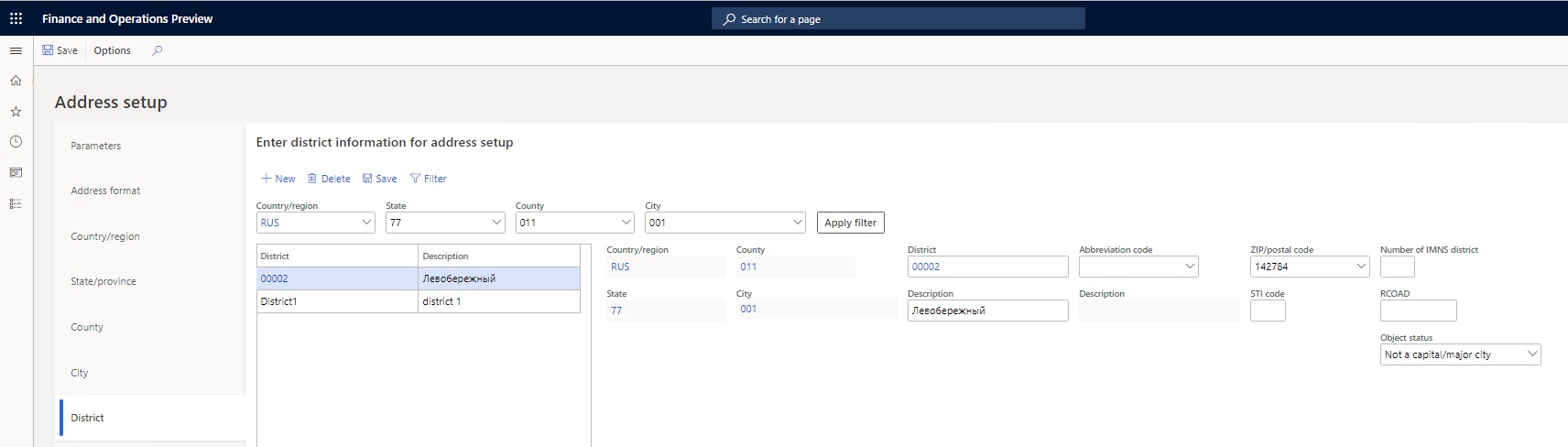Click the STI code input field
This screenshot has height=447, width=1568.
coord(1268,311)
